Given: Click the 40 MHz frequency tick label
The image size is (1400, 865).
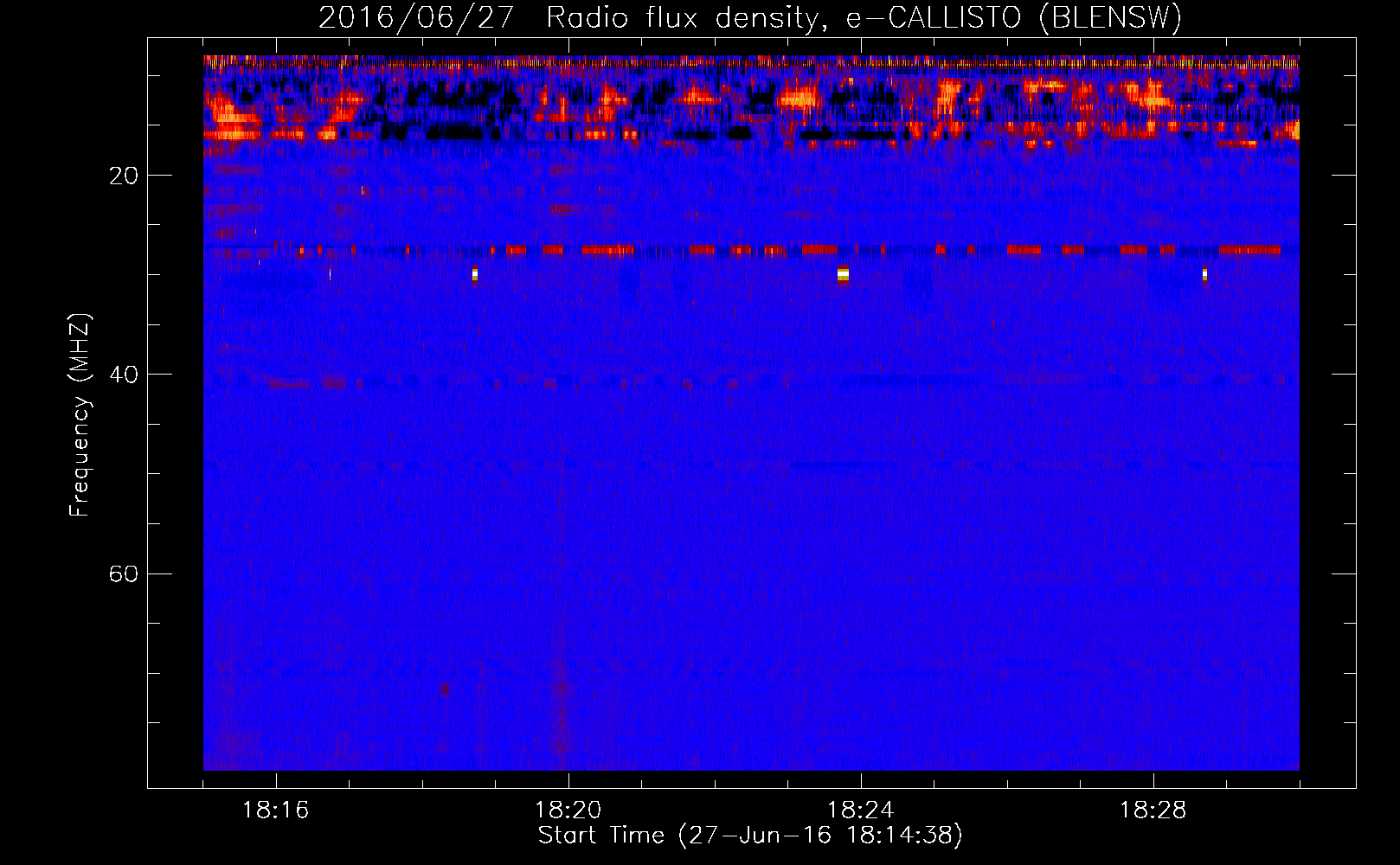Looking at the screenshot, I should coord(124,375).
